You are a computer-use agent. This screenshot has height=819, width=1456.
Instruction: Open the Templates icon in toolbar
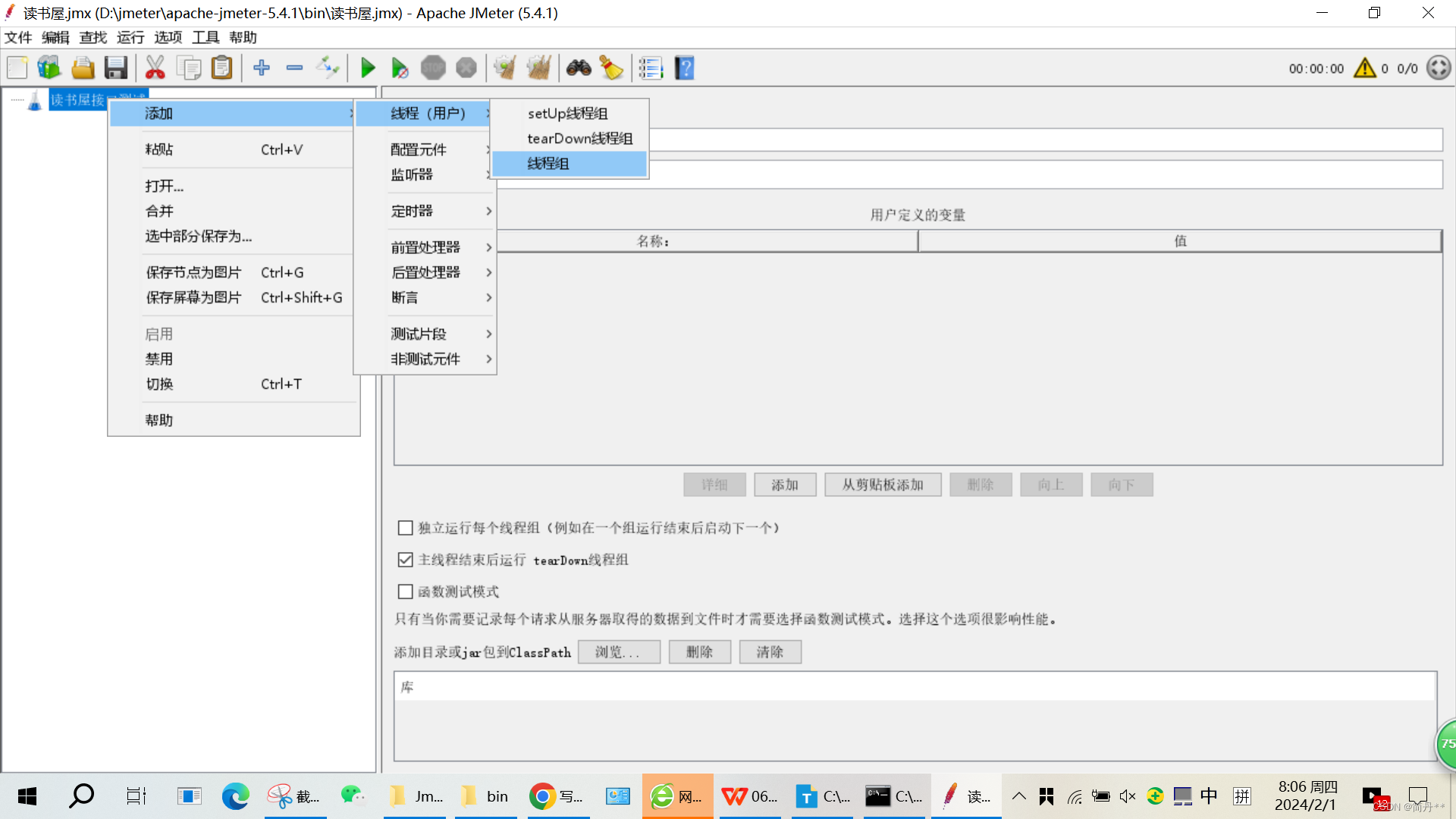pos(49,68)
